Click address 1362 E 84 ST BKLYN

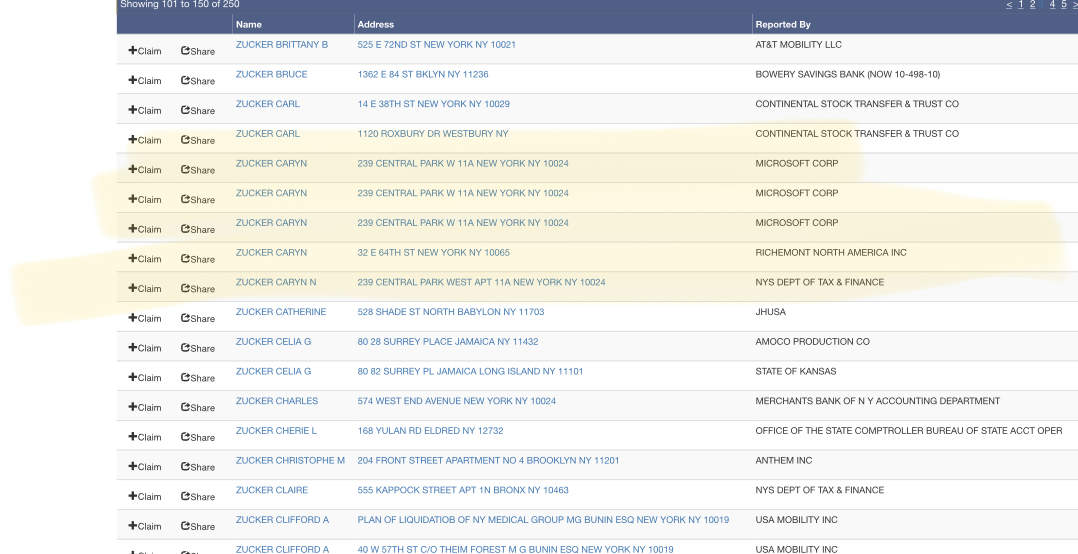423,74
